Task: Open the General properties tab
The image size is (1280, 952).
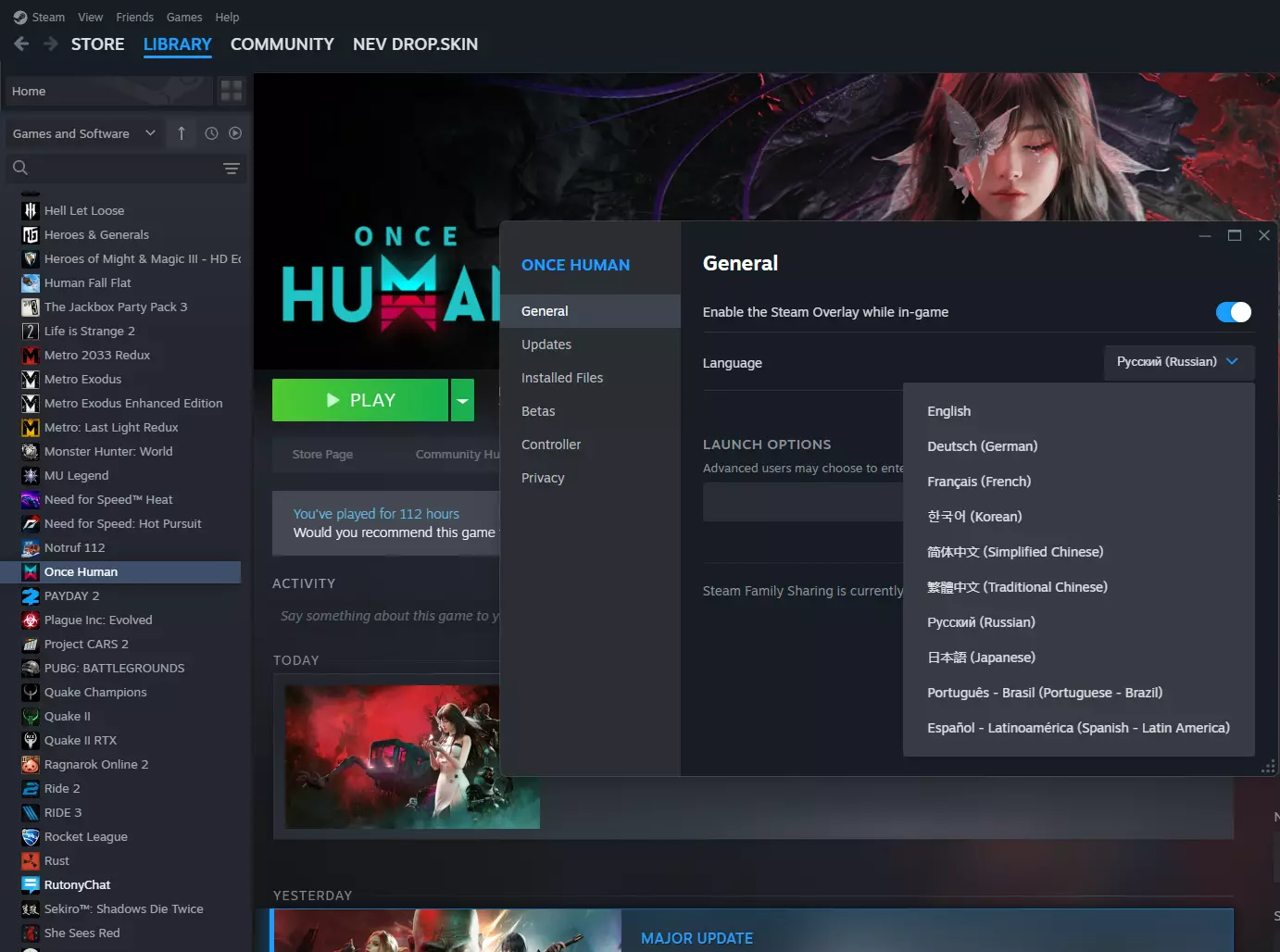Action: point(590,311)
